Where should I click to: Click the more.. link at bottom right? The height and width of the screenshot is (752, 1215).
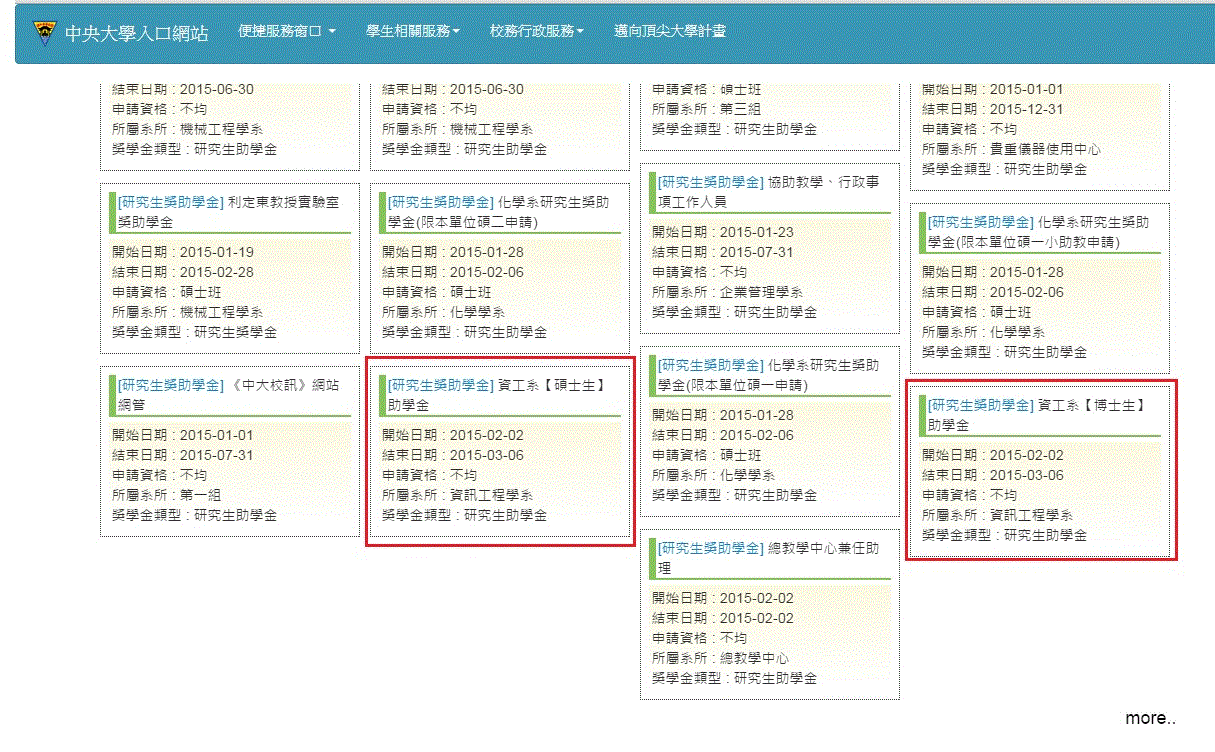(1150, 718)
